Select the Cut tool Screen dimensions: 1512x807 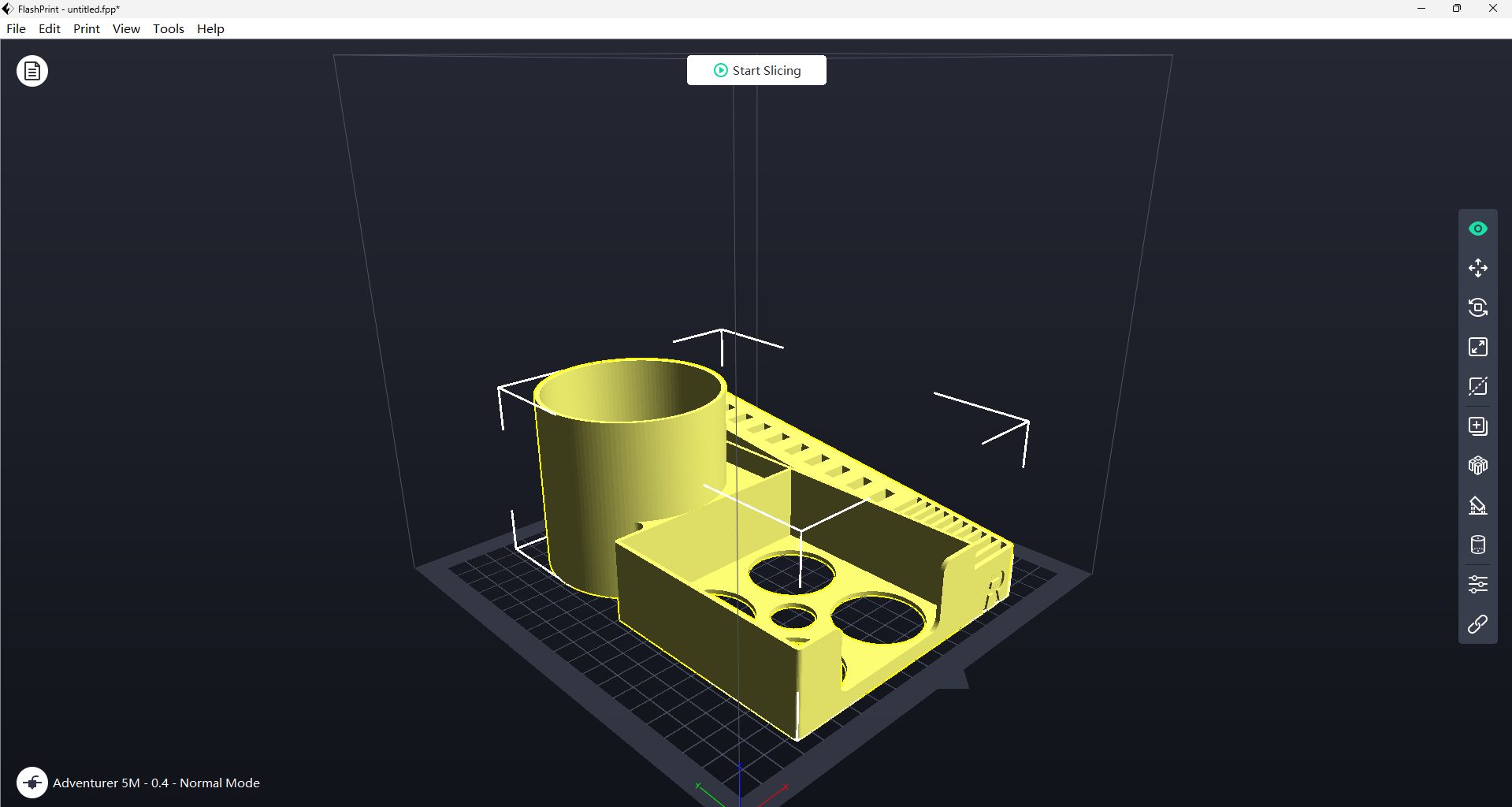click(1478, 386)
